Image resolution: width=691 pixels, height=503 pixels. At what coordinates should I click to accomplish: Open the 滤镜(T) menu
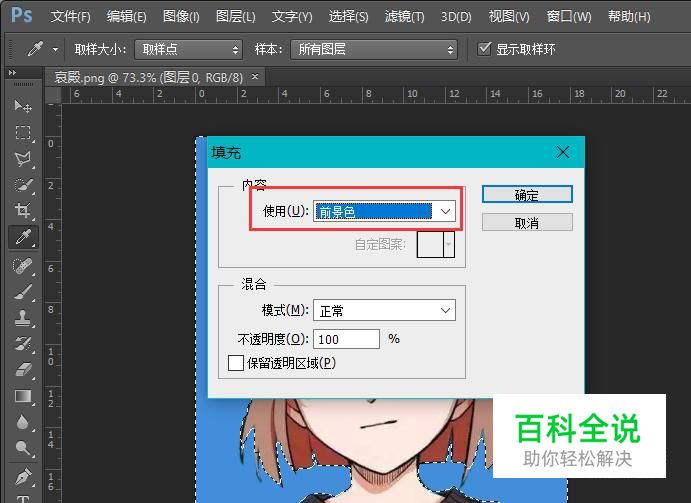404,16
